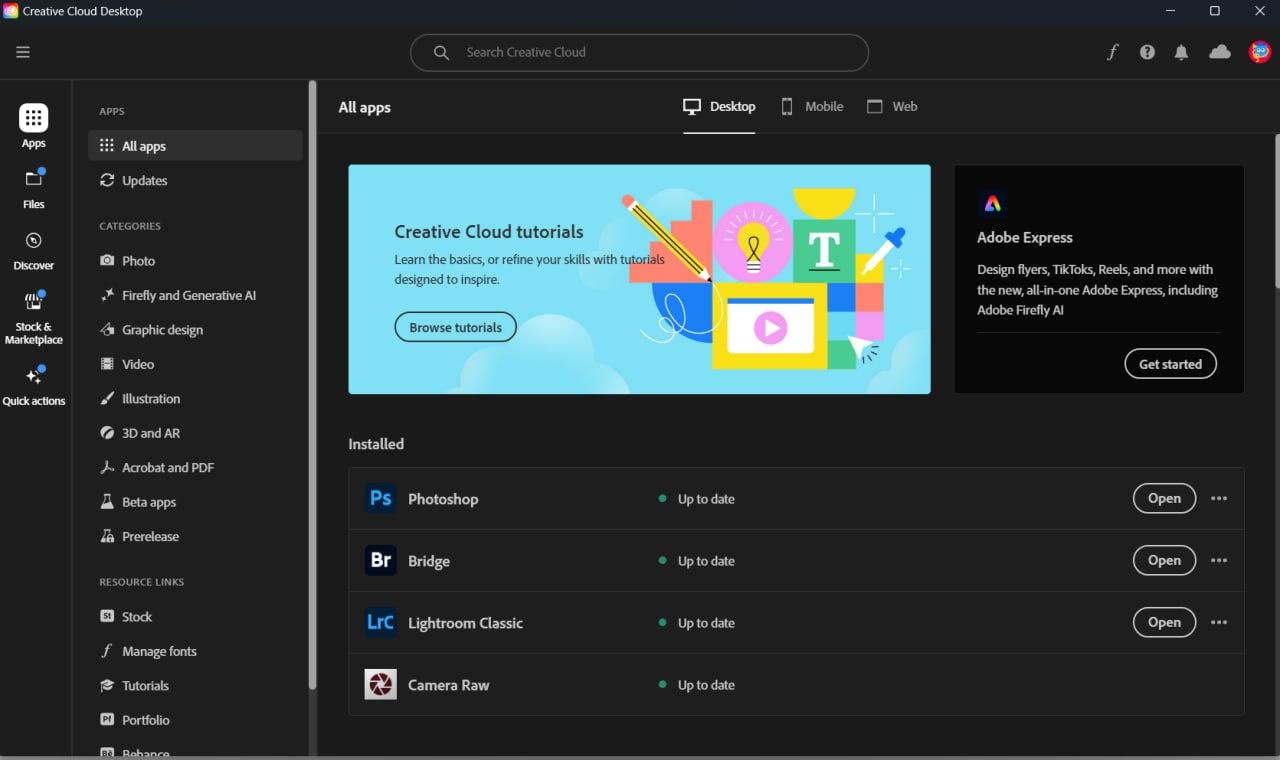Click Get started for Adobe Express

(1170, 364)
